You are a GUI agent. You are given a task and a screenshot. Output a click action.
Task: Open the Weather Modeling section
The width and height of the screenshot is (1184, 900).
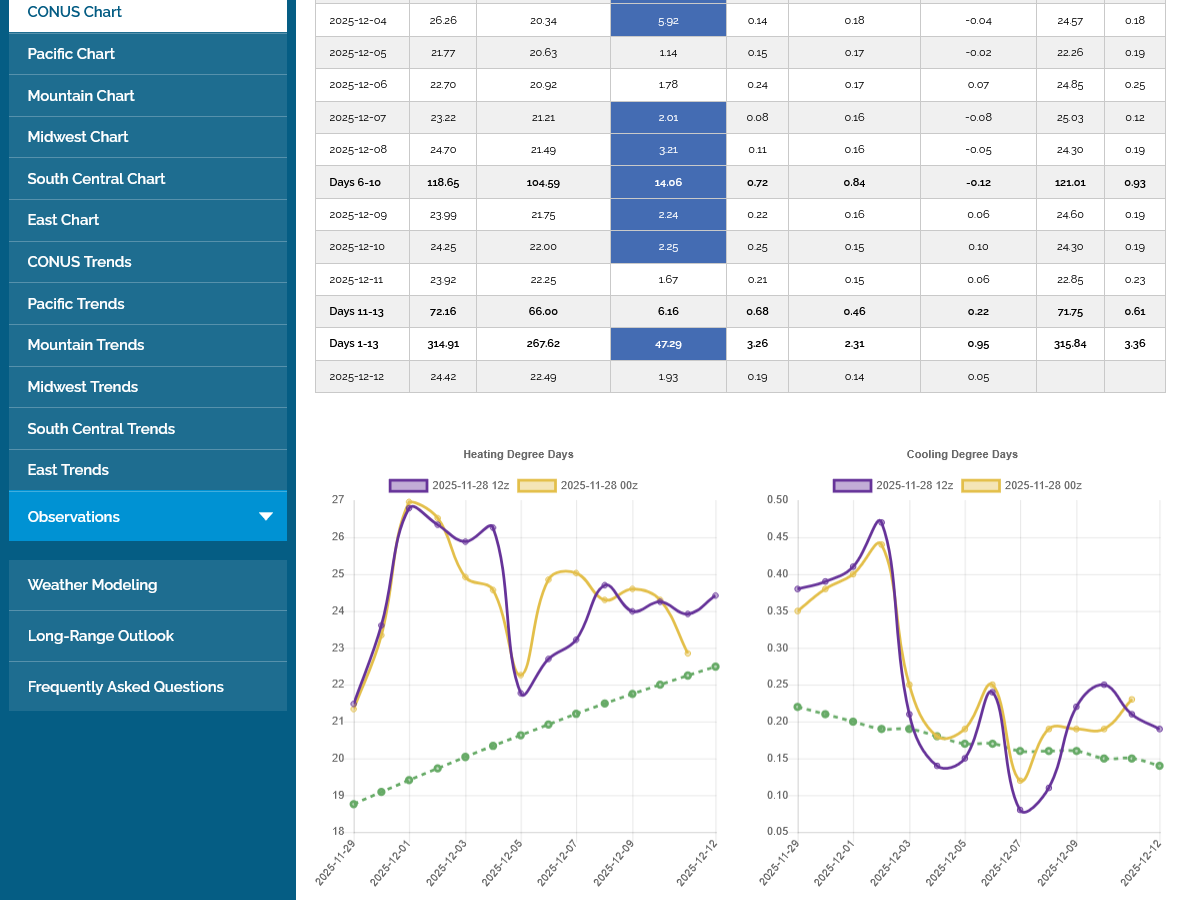pyautogui.click(x=92, y=585)
